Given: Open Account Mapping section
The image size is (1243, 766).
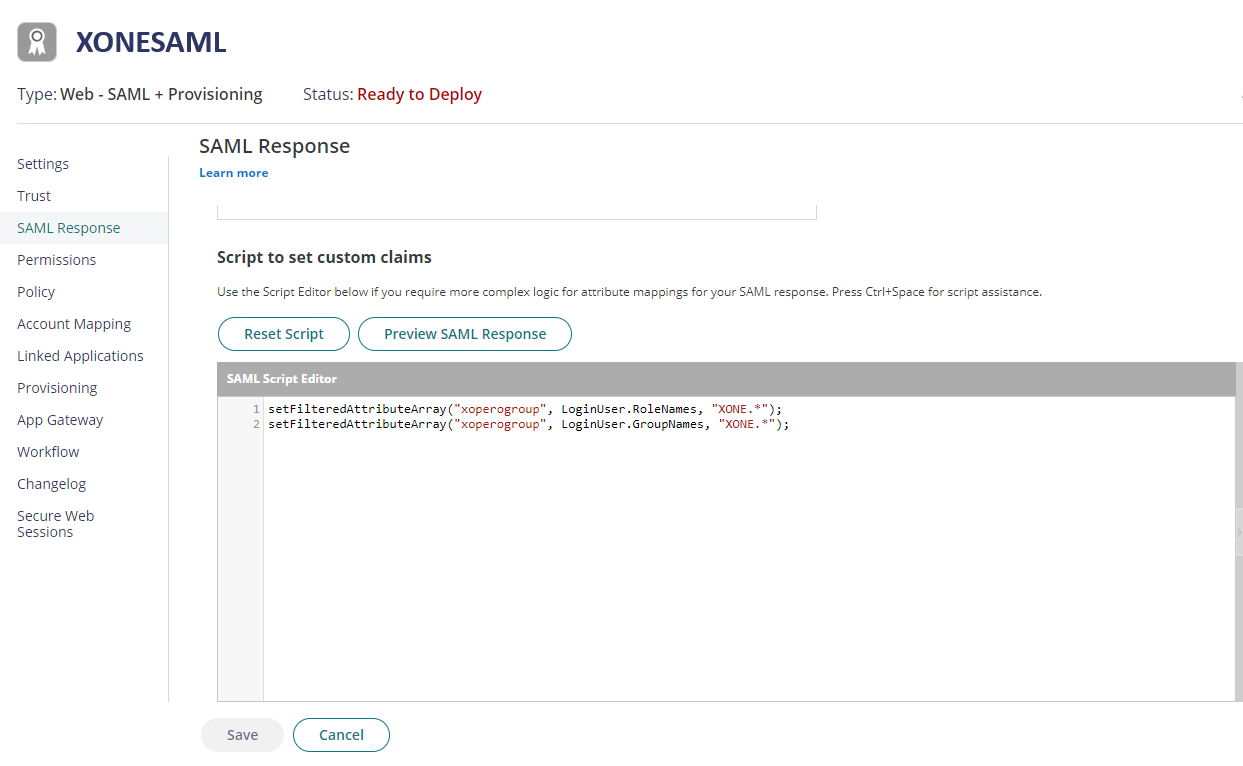Looking at the screenshot, I should coord(74,324).
